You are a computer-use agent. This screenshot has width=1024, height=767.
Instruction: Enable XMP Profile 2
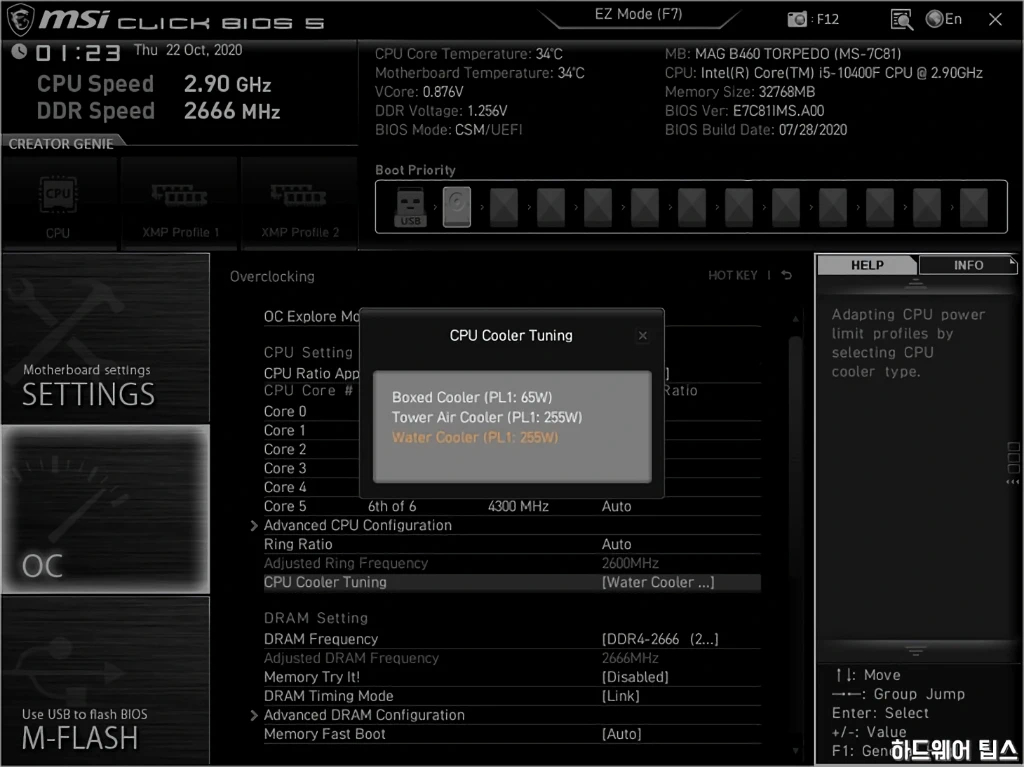pyautogui.click(x=299, y=204)
